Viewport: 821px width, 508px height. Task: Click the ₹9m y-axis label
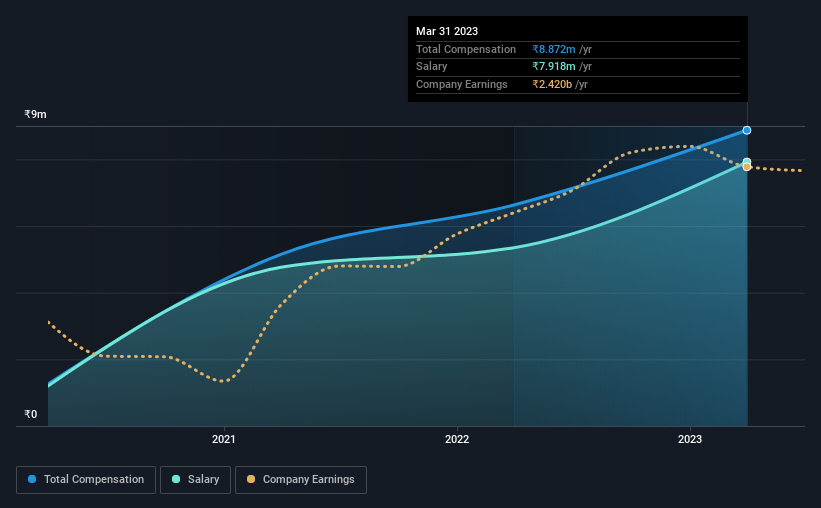(x=35, y=114)
